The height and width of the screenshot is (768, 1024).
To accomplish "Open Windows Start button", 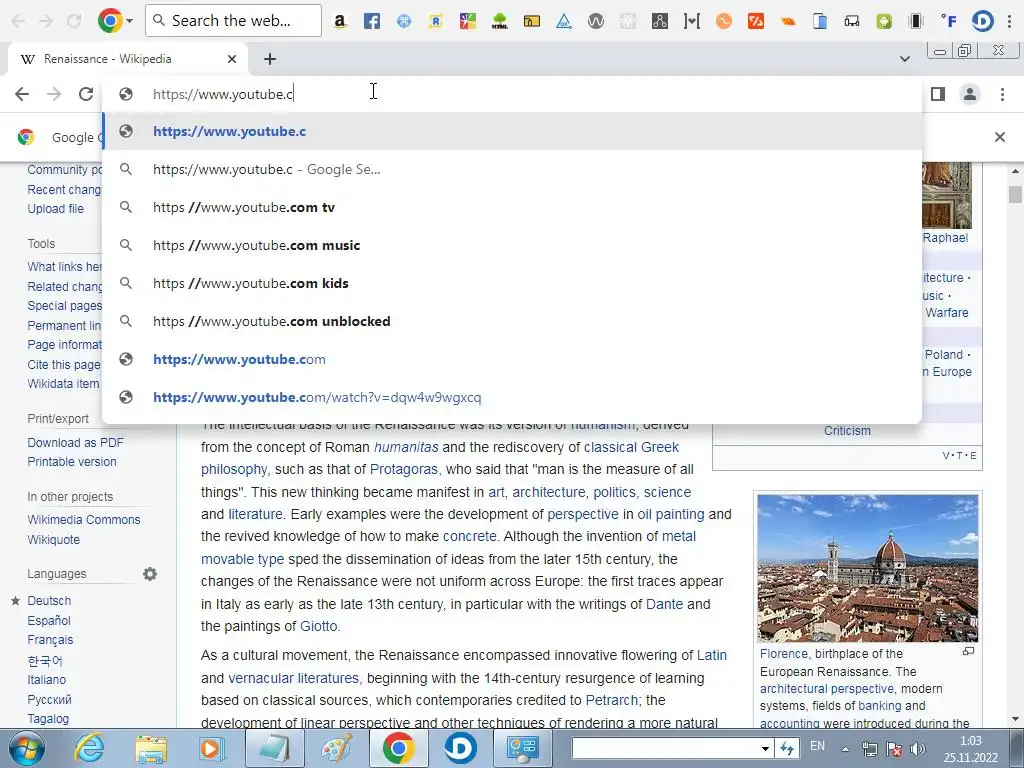I will [x=27, y=748].
